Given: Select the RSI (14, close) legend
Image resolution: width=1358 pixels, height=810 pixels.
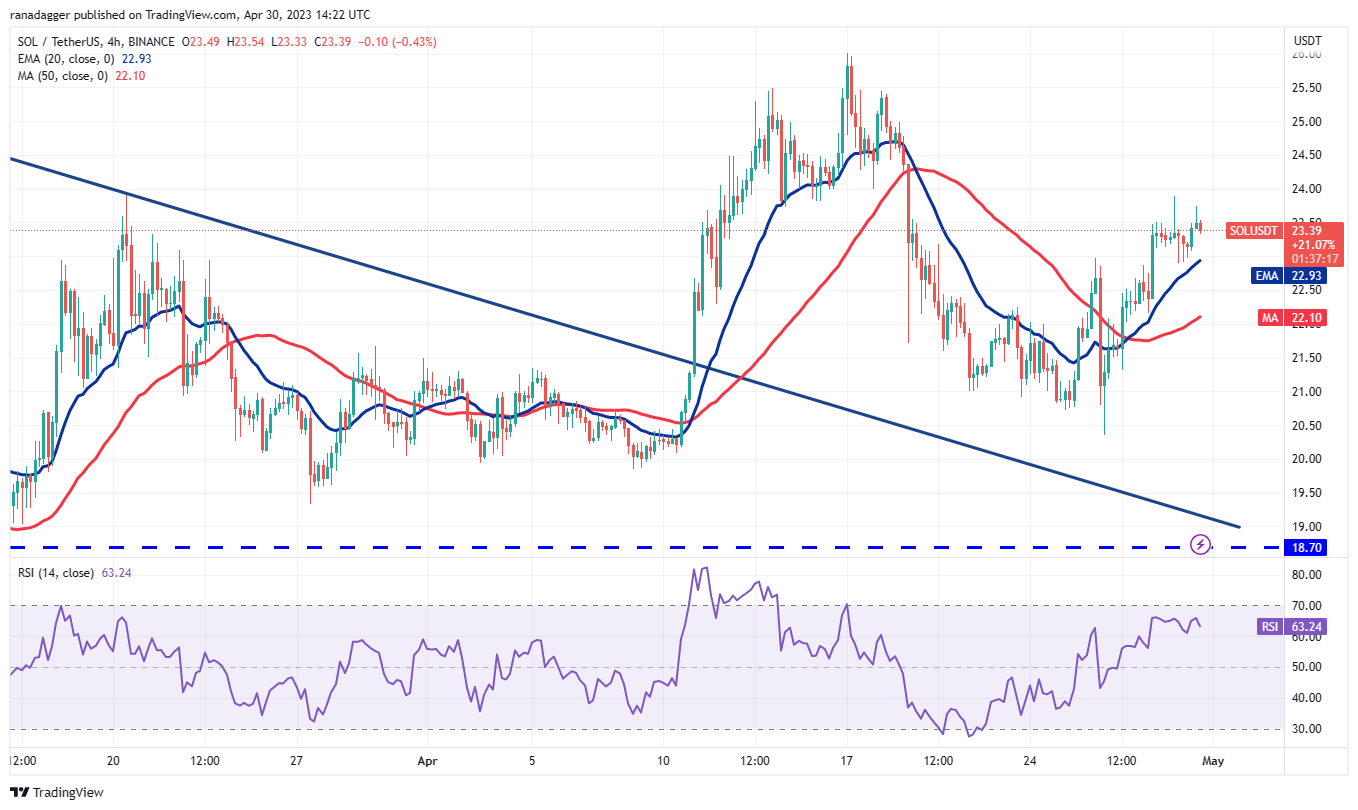Looking at the screenshot, I should 56,573.
